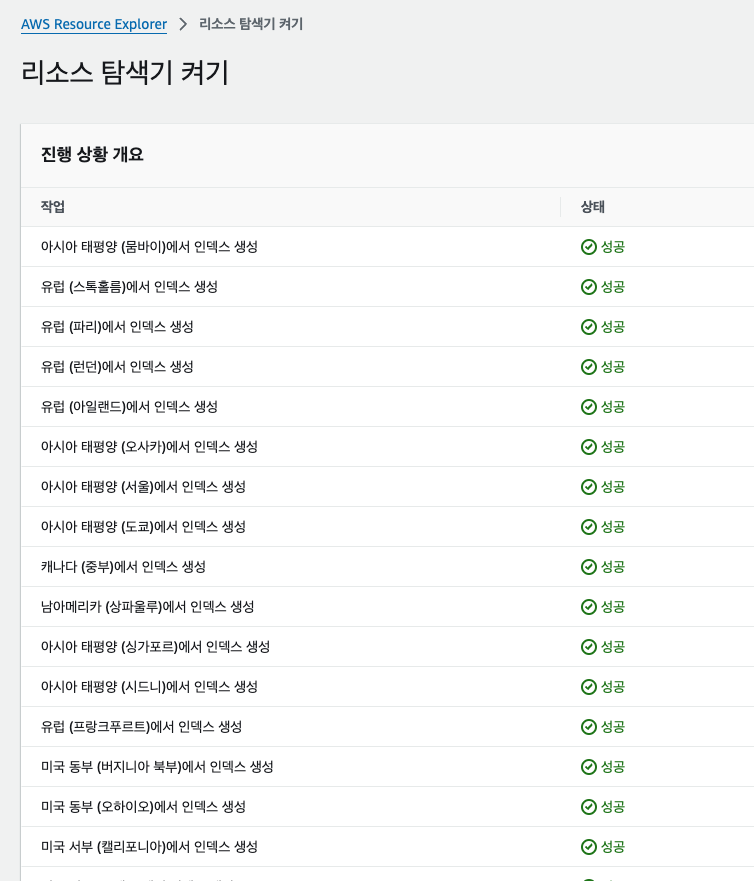Click the 성공 status text for 캘리포니아

click(612, 847)
